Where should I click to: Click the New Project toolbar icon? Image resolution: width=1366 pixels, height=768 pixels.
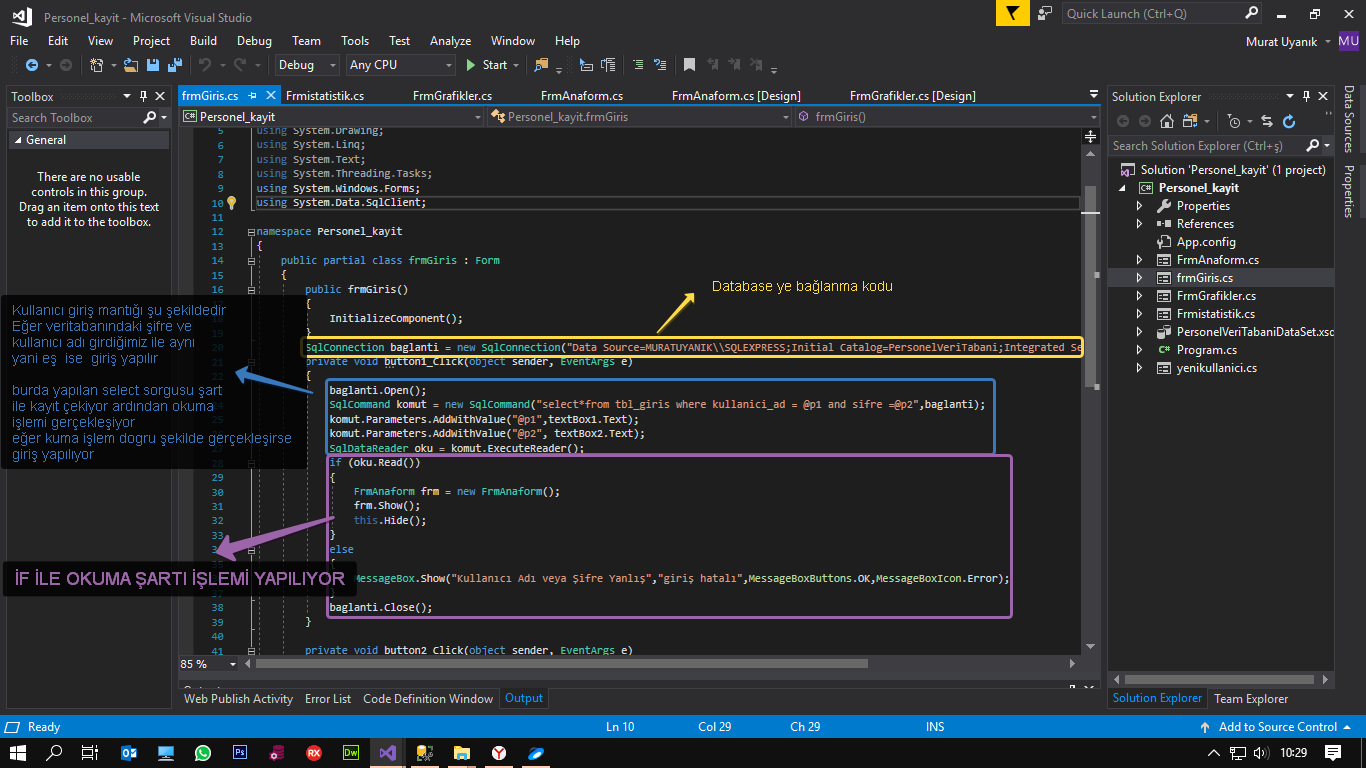tap(97, 65)
